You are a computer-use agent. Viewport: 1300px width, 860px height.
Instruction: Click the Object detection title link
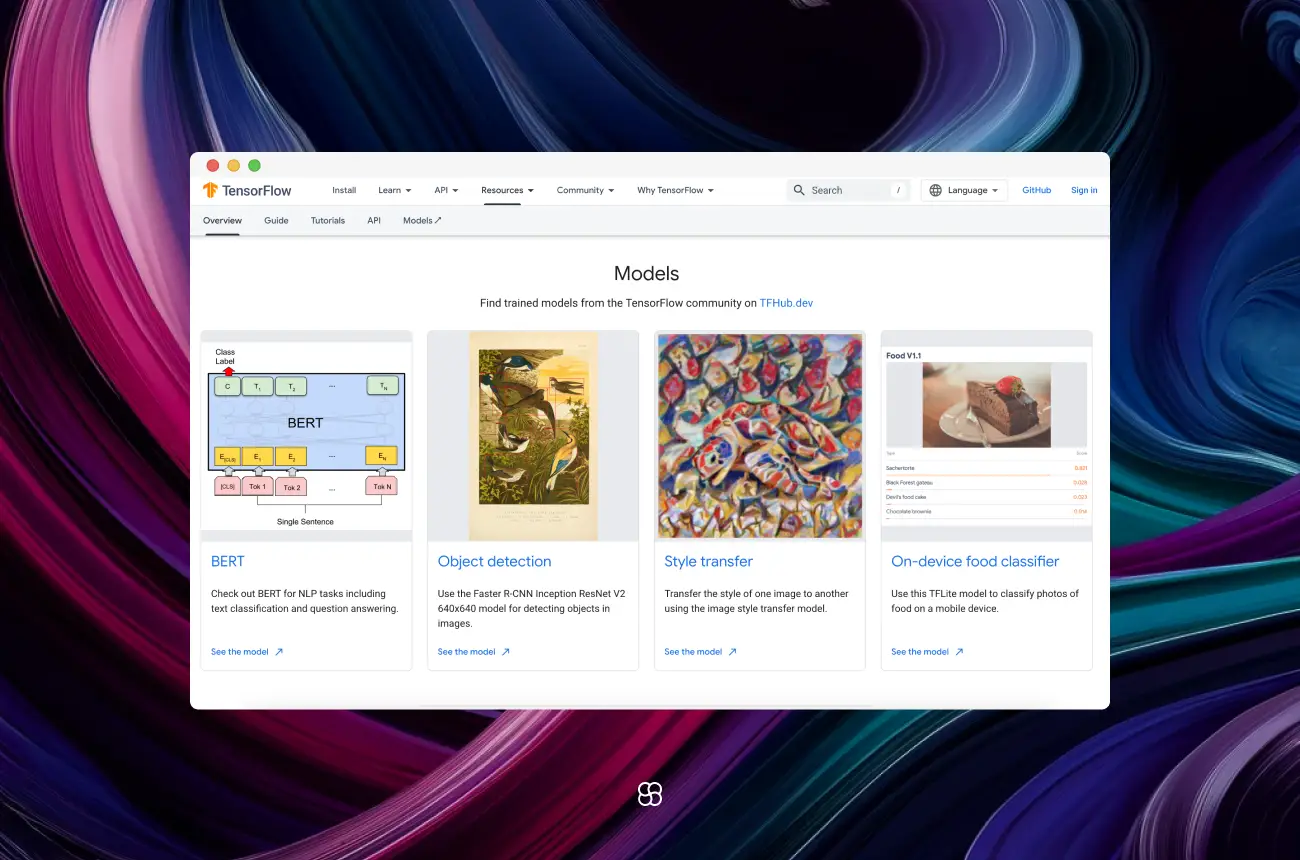pos(495,562)
